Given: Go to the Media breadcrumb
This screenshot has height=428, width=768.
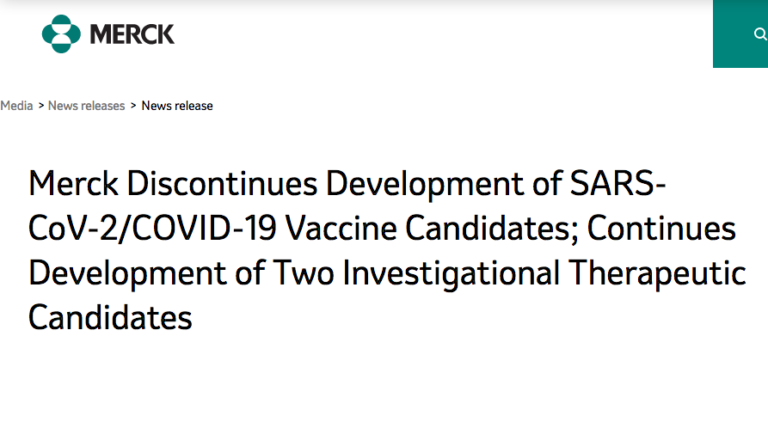Looking at the screenshot, I should 17,106.
